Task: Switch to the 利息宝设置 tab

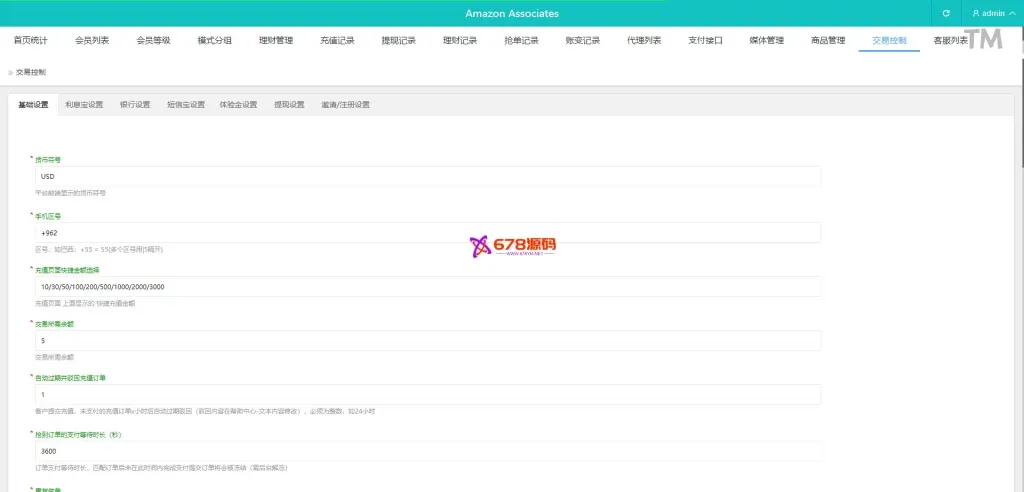Action: tap(84, 104)
